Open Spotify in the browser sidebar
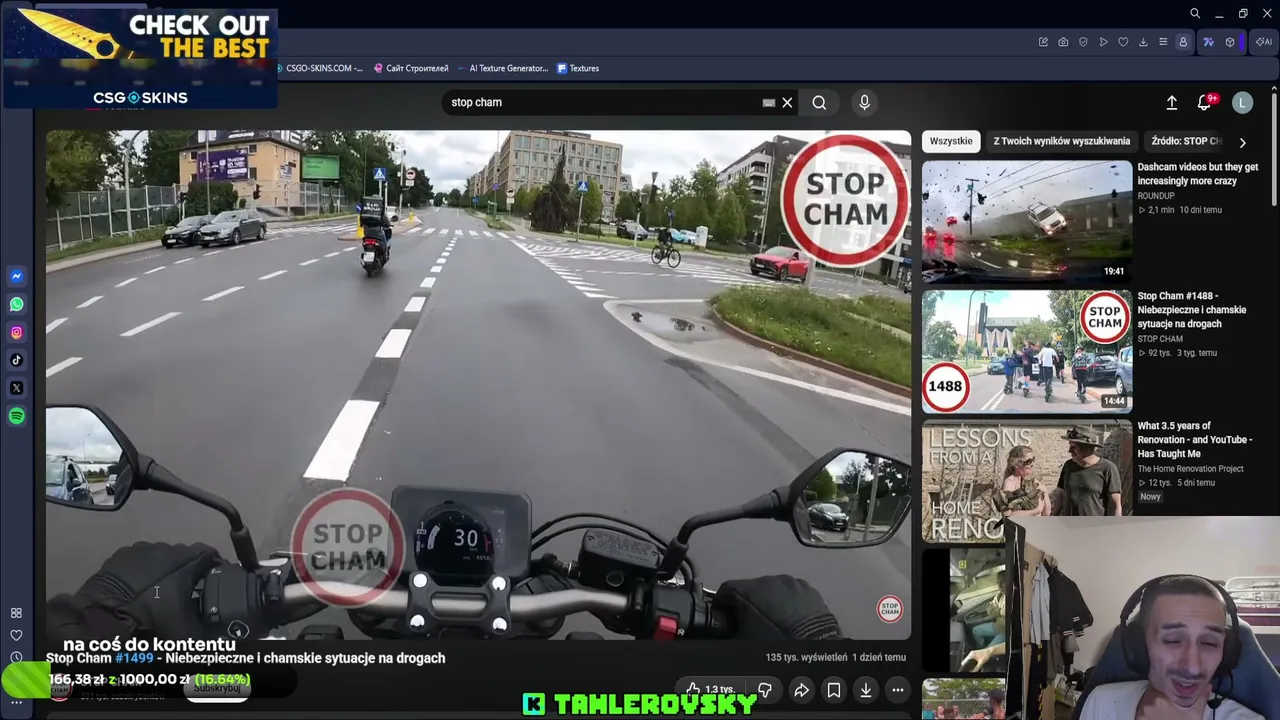The width and height of the screenshot is (1280, 720). [x=16, y=416]
